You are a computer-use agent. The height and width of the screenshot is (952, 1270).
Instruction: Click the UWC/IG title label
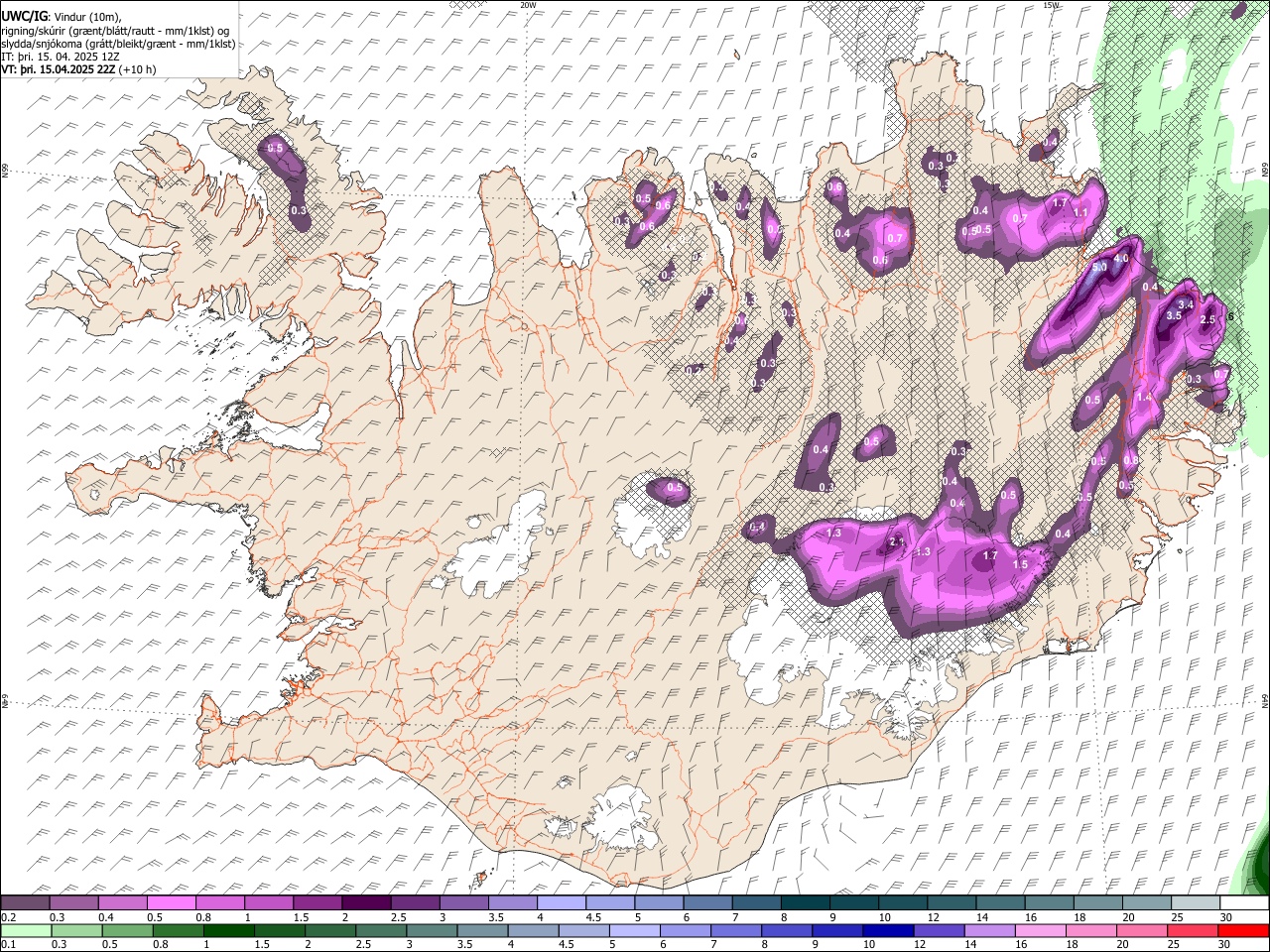coord(24,16)
